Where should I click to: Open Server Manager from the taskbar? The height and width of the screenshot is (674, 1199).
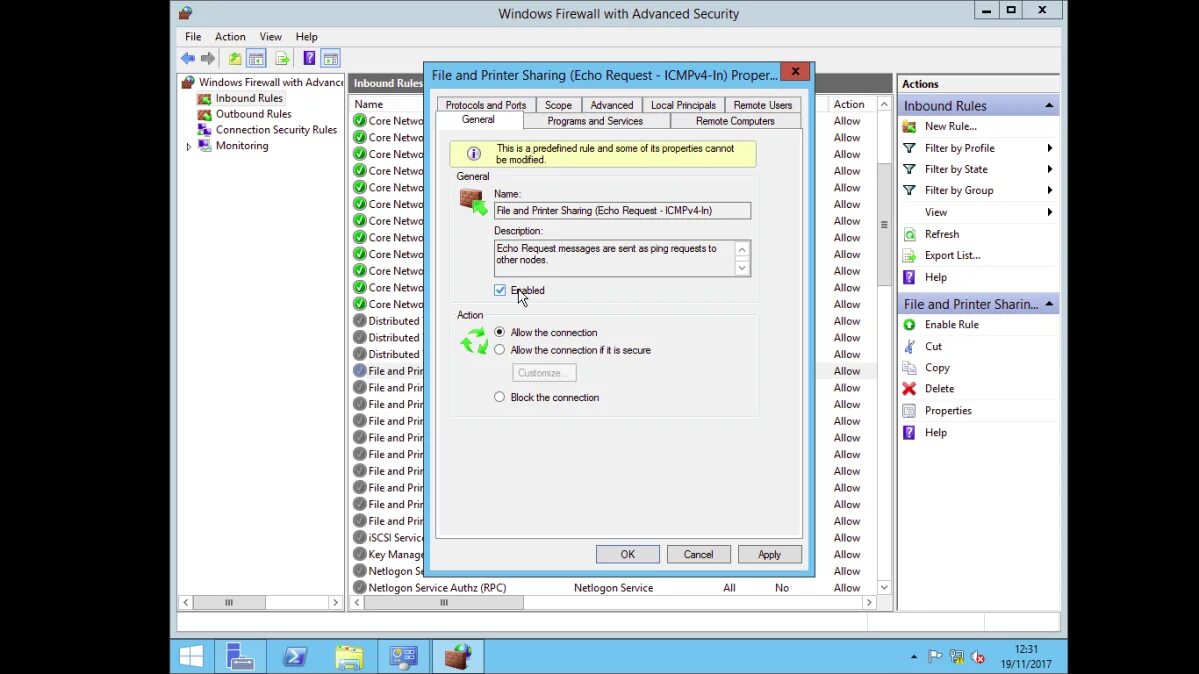[240, 656]
